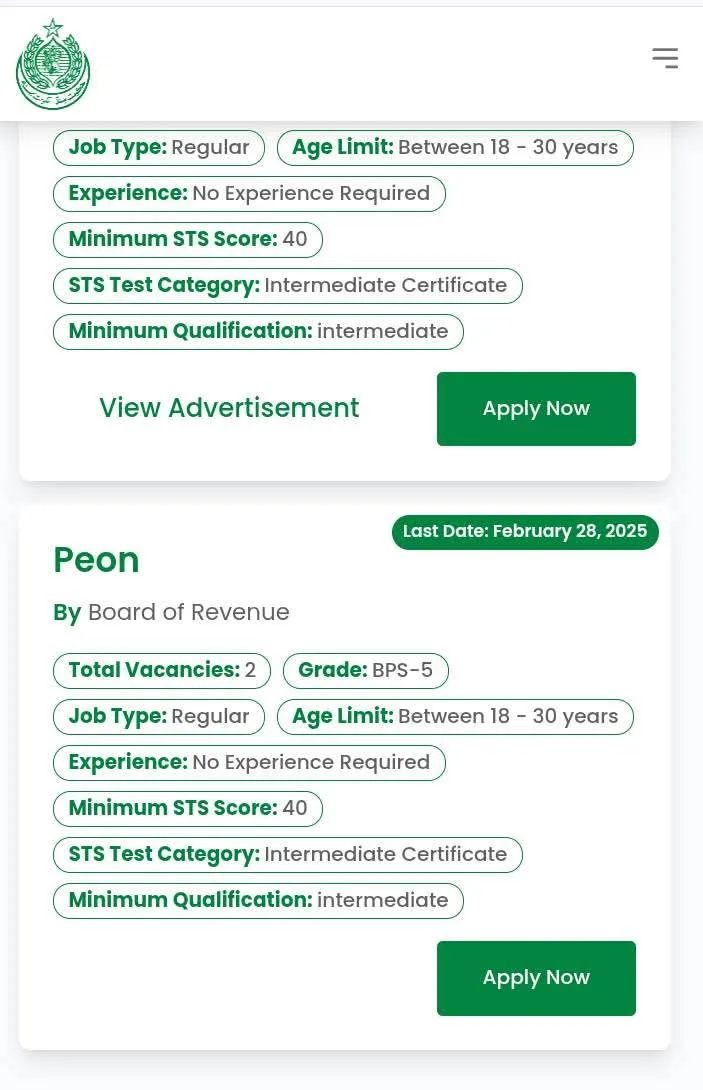
Task: Open the hamburger navigation menu
Action: coord(665,58)
